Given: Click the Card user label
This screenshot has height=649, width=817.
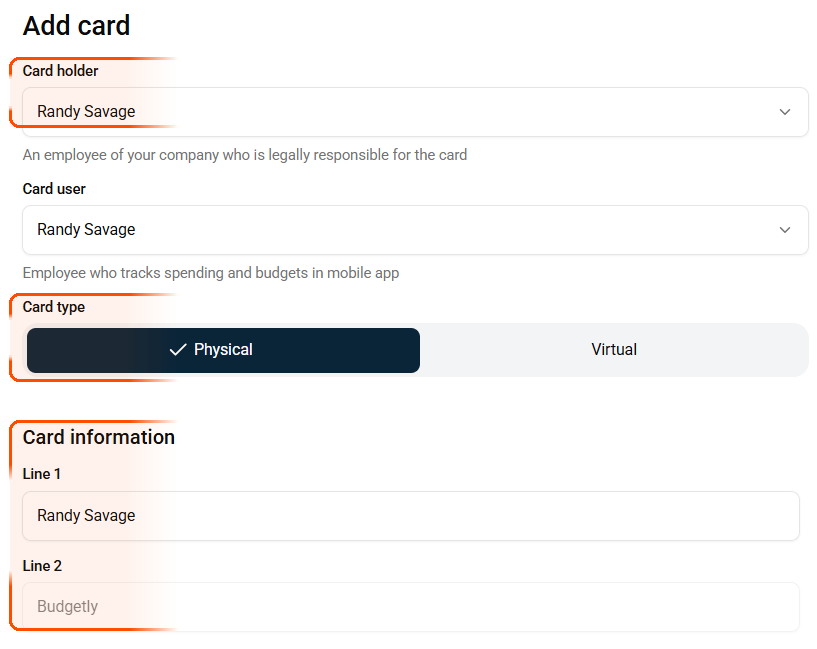Looking at the screenshot, I should coord(54,189).
